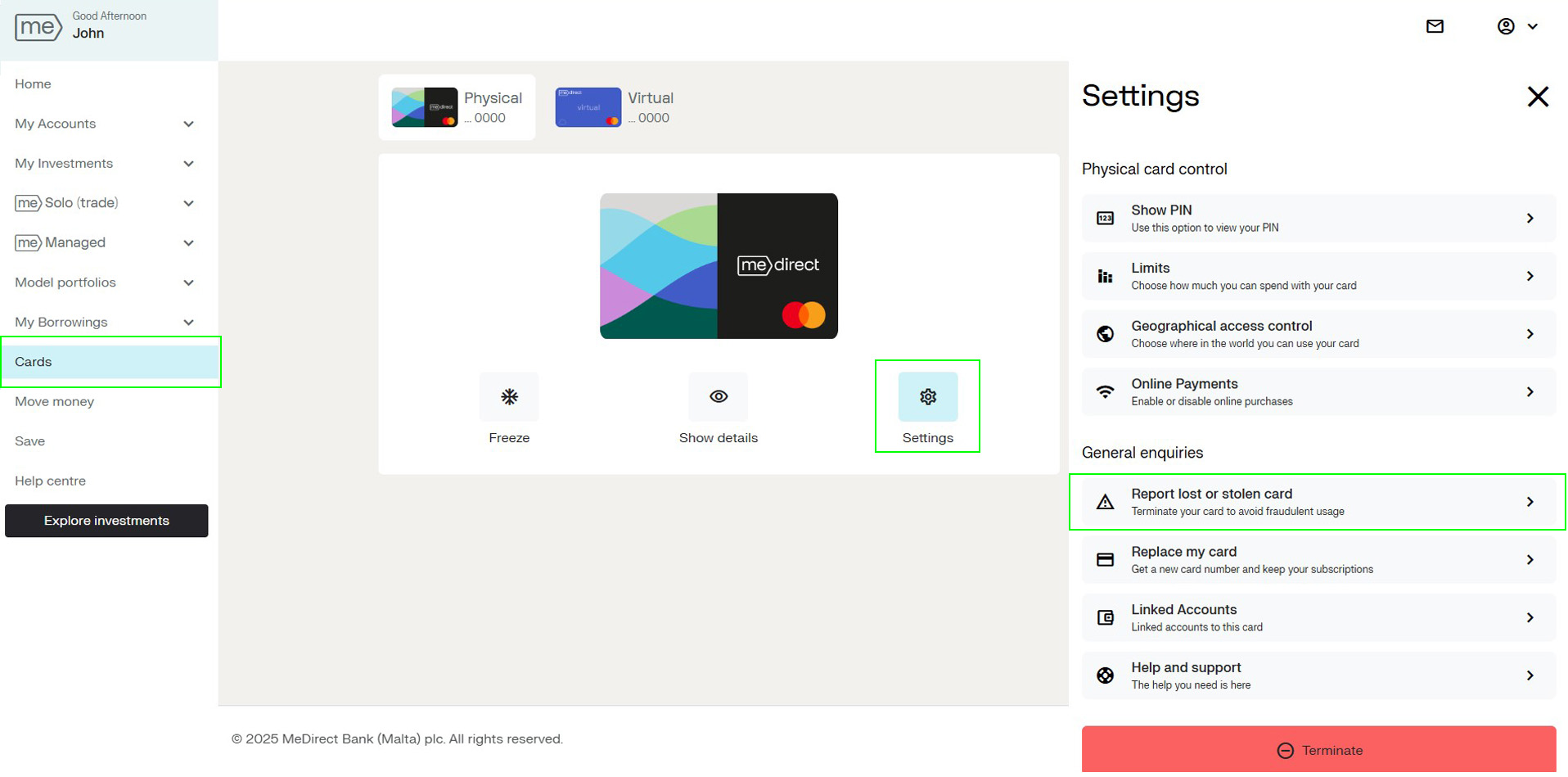Open card Settings gear icon
Image resolution: width=1568 pixels, height=777 pixels.
927,397
